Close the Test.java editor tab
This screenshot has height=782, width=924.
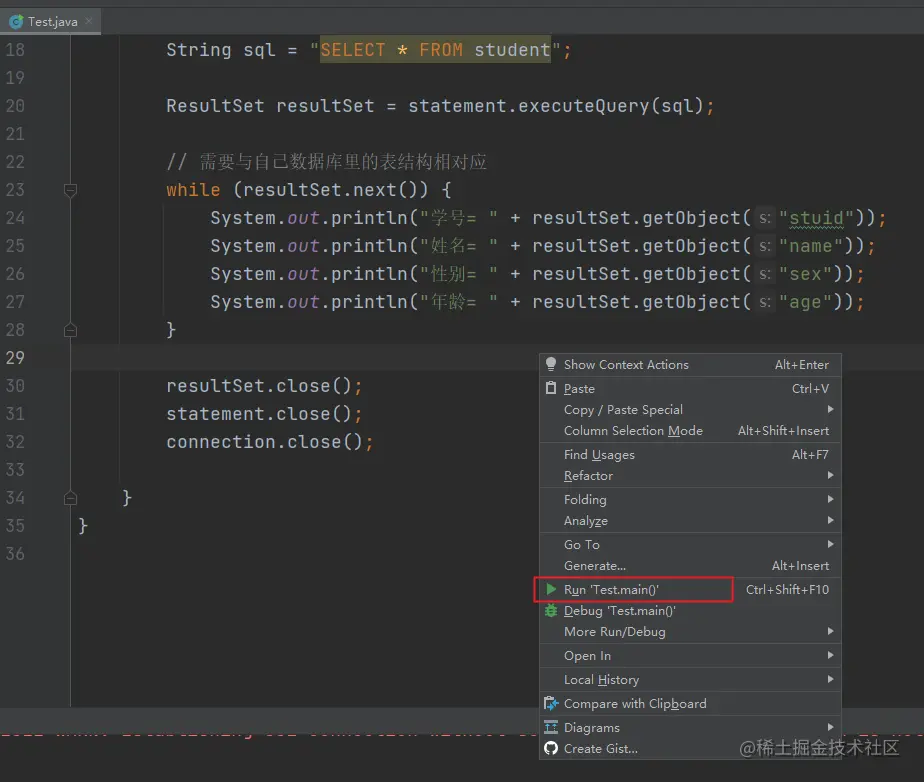88,21
